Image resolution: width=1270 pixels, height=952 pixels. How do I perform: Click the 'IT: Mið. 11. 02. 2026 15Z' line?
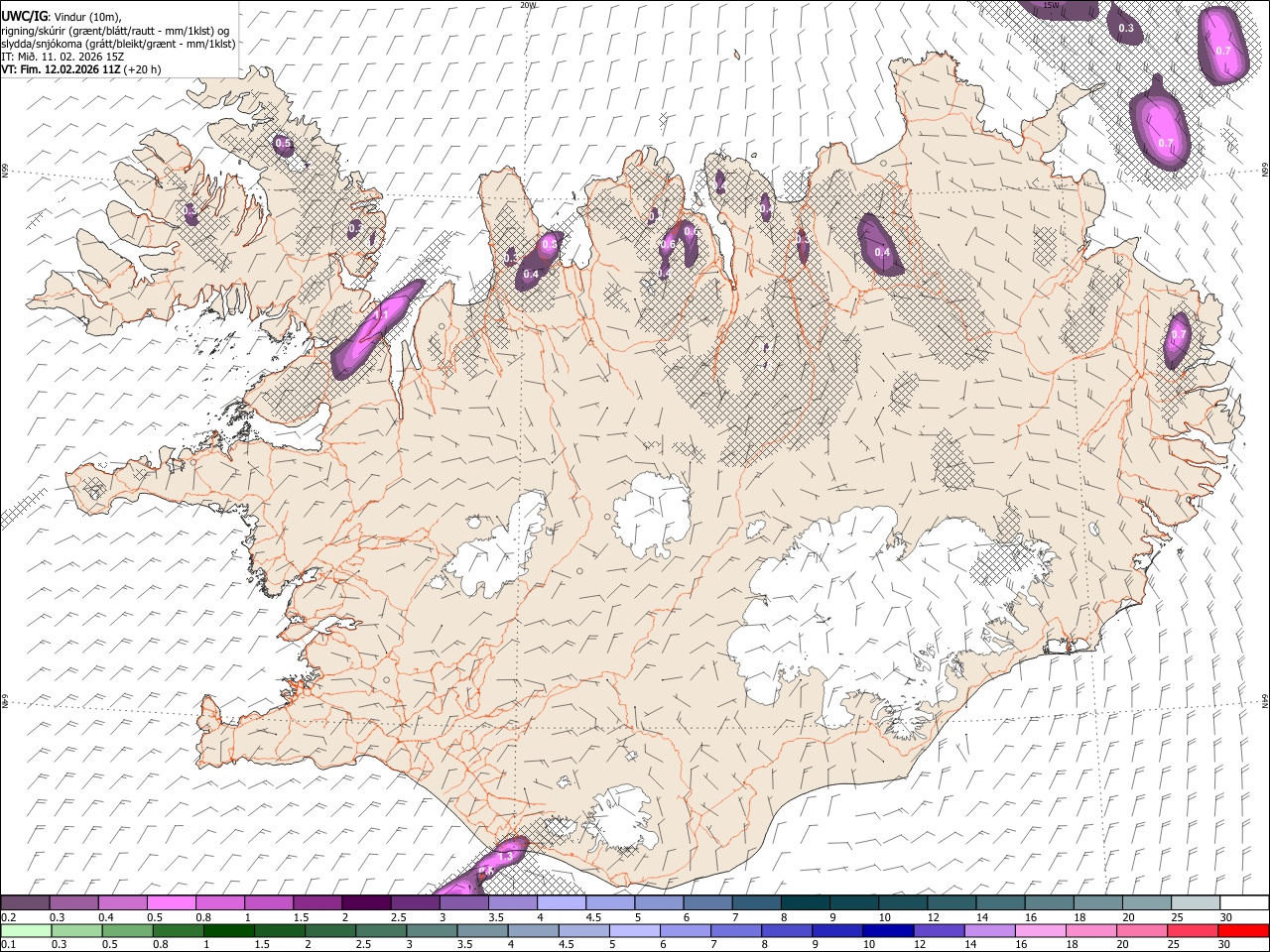tap(63, 57)
